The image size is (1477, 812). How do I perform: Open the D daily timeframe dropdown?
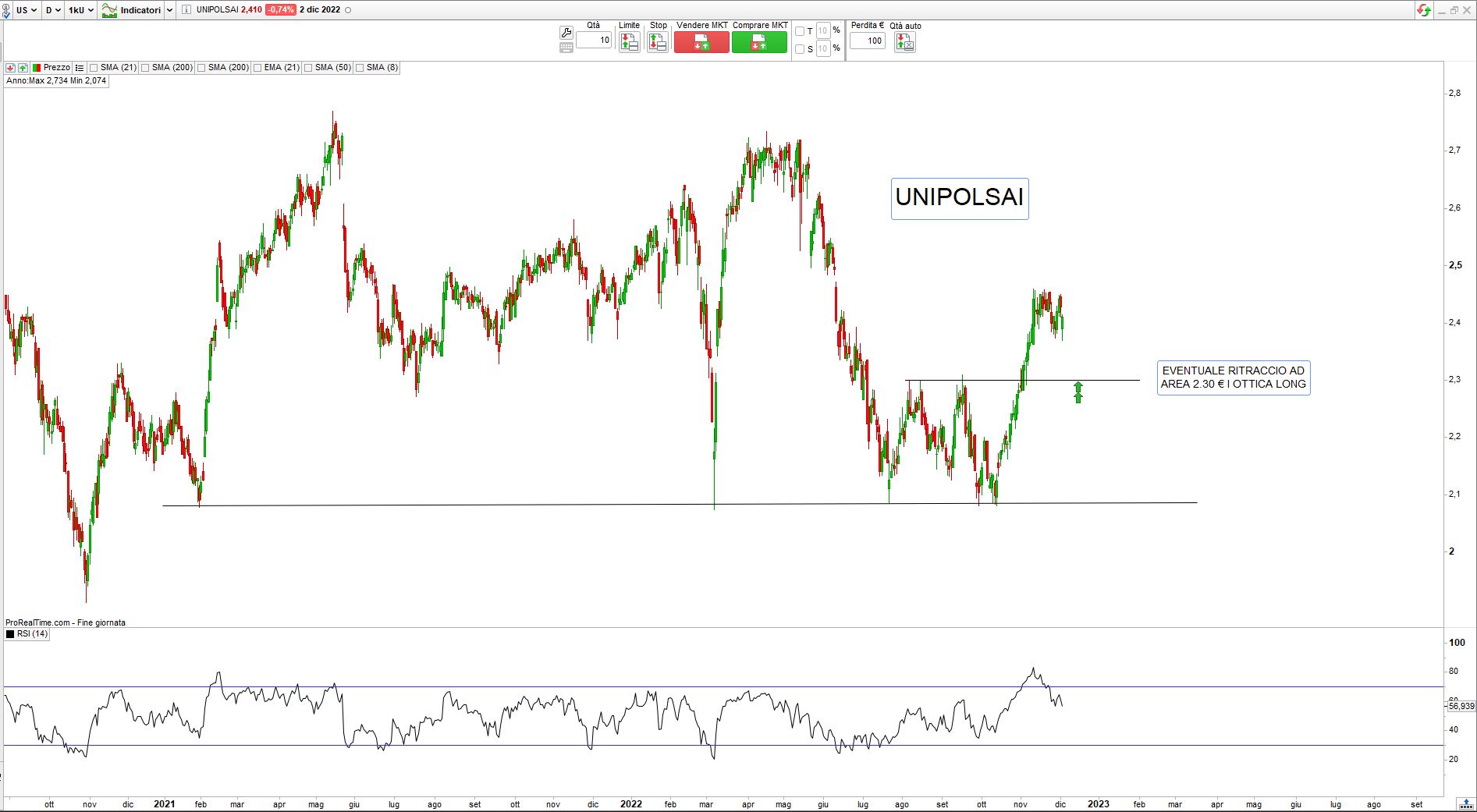click(52, 10)
